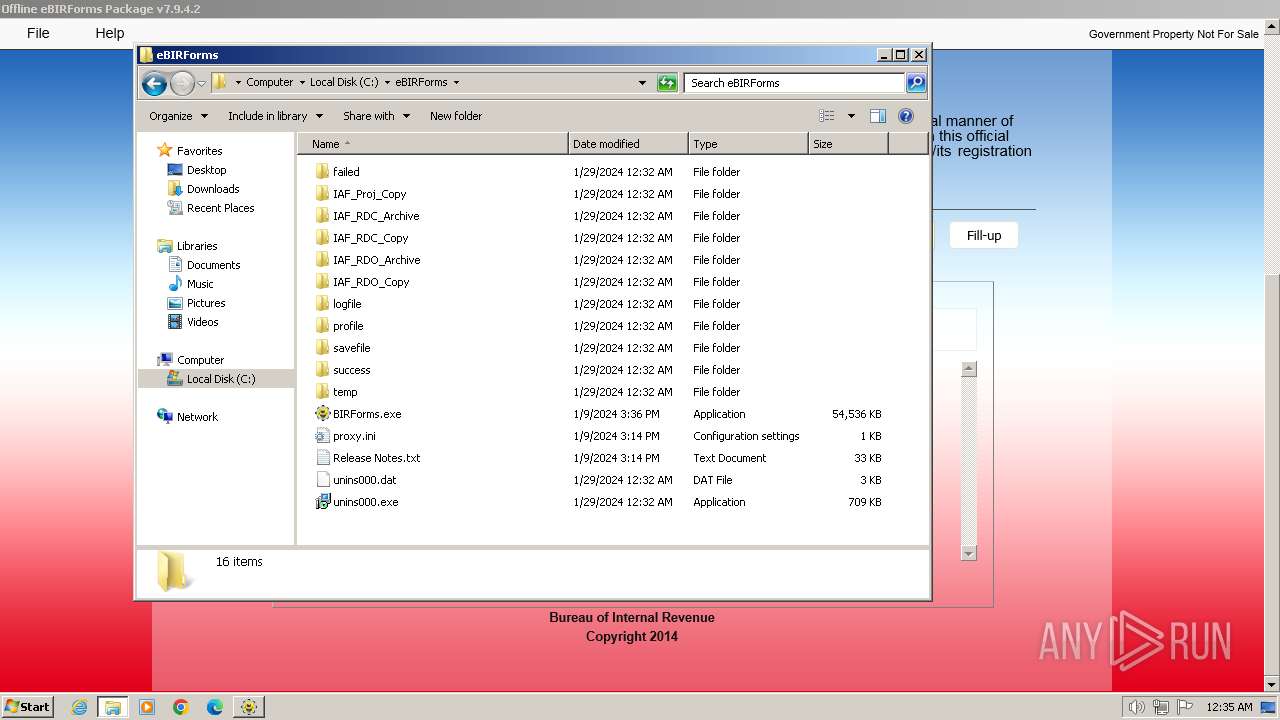Open the Videos library
Screen dimensions: 1280x720
(202, 322)
